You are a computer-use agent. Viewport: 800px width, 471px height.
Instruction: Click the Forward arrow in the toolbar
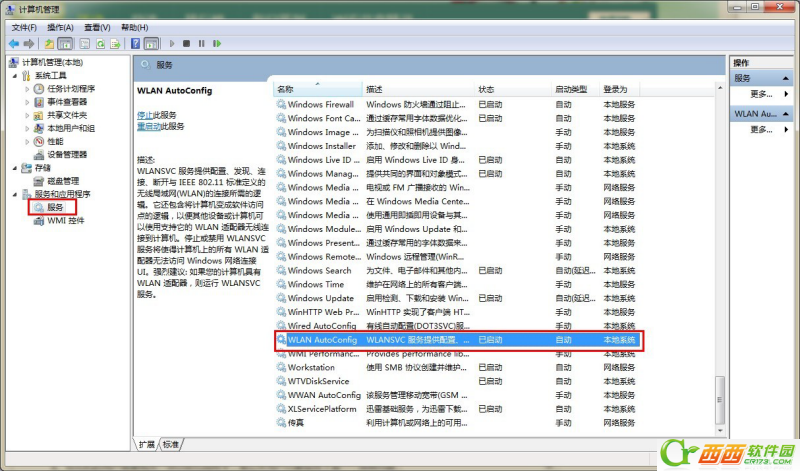[x=30, y=44]
